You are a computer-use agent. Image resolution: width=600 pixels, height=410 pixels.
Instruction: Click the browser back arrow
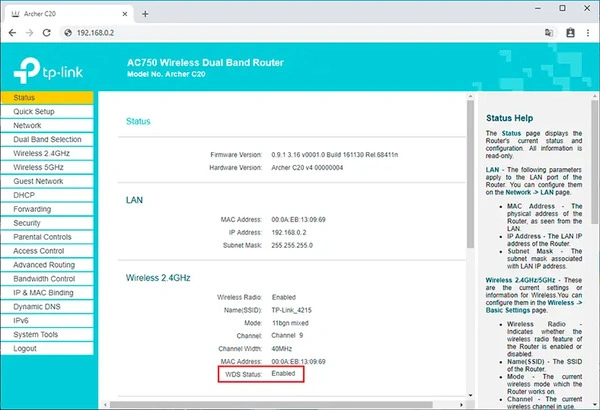12,33
